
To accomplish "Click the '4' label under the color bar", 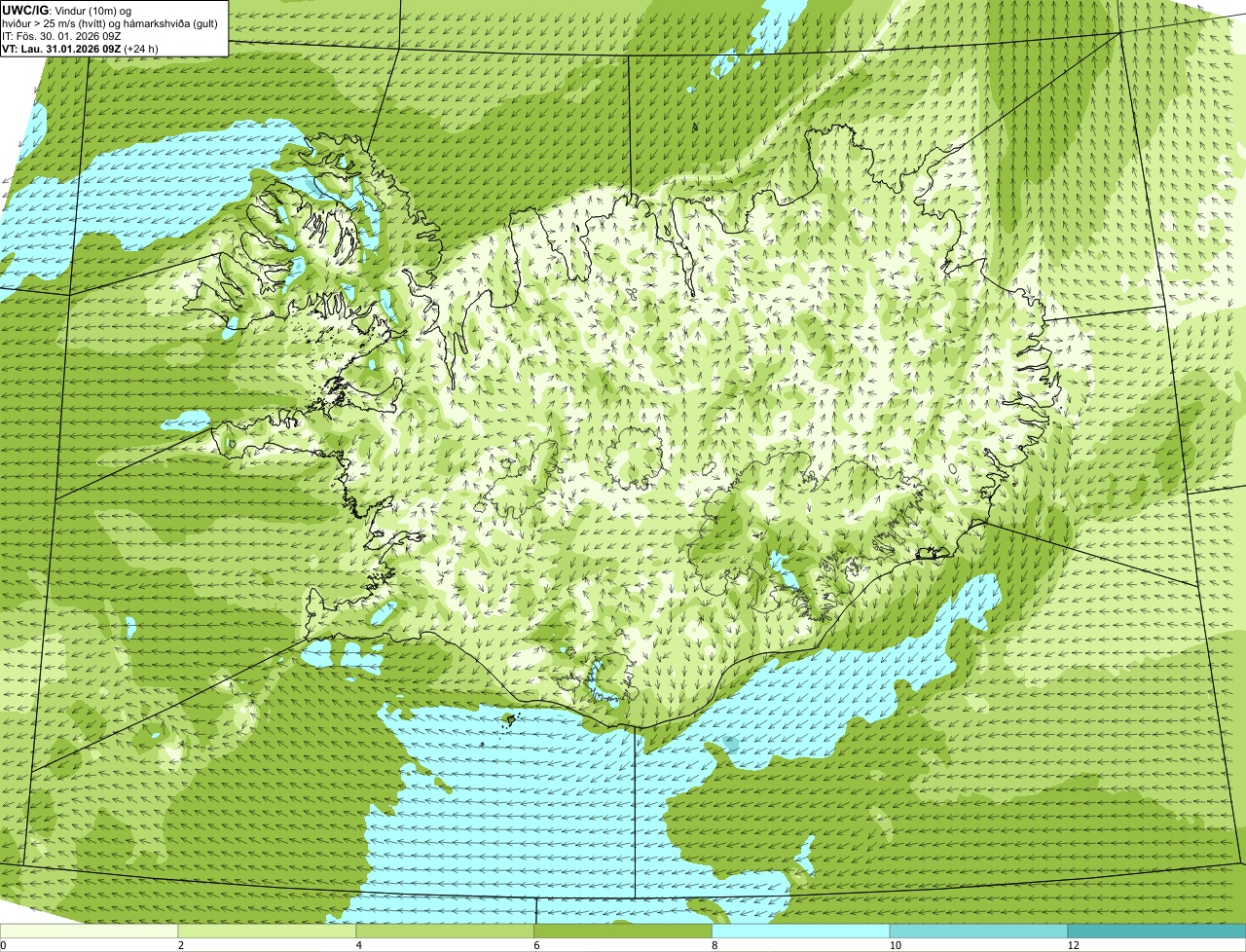I will point(358,945).
